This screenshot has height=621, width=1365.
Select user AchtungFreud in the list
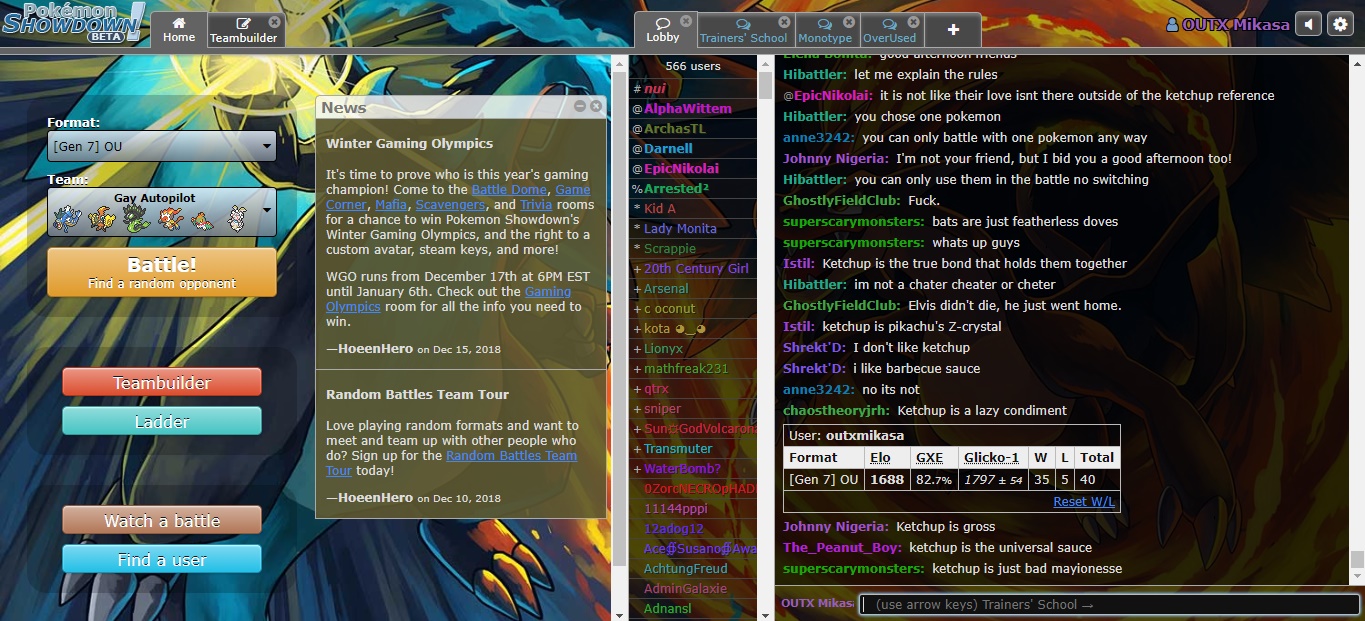coord(693,568)
